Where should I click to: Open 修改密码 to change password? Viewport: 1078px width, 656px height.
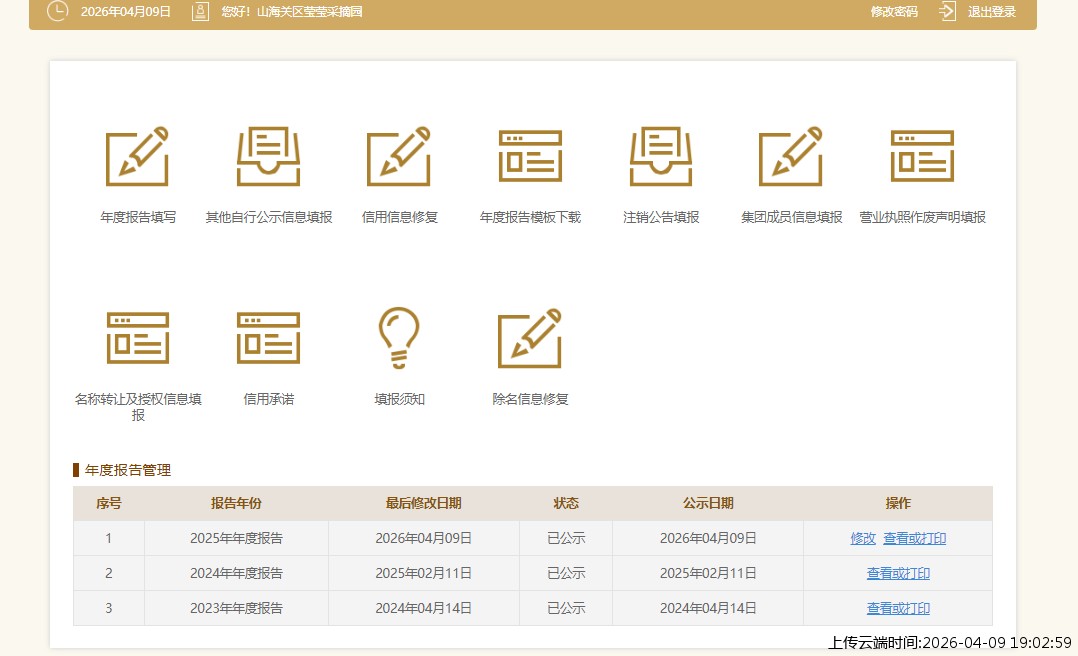tap(893, 12)
